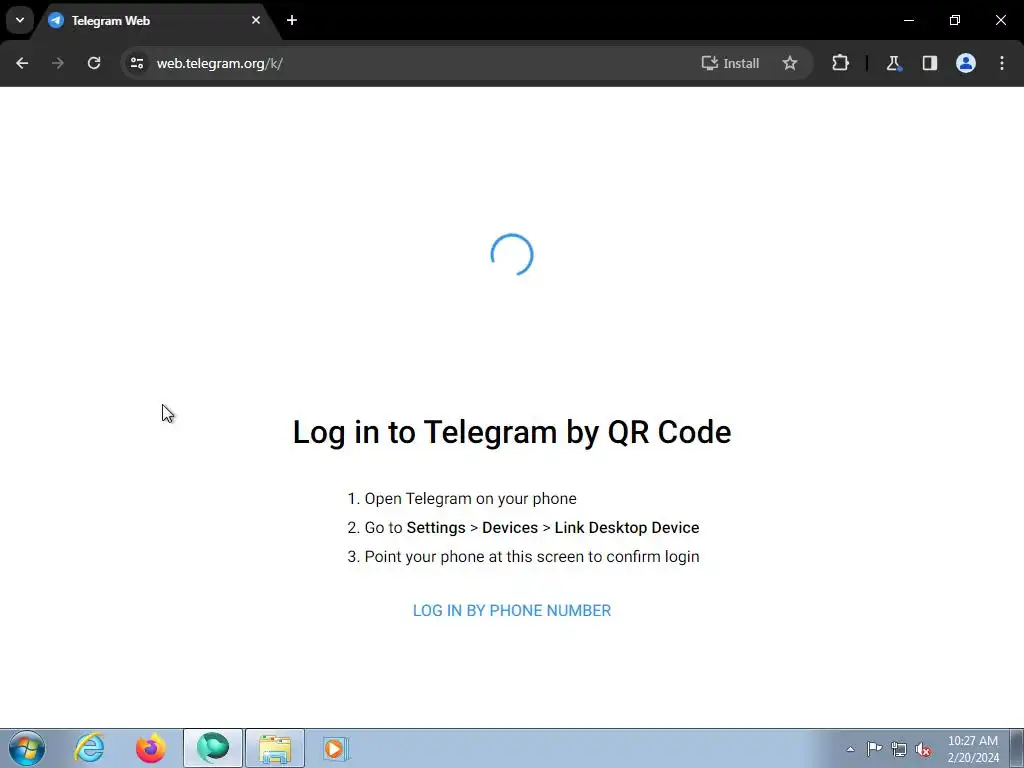Click 'Open Telegram on your phone' step
The image size is (1024, 768).
[470, 498]
